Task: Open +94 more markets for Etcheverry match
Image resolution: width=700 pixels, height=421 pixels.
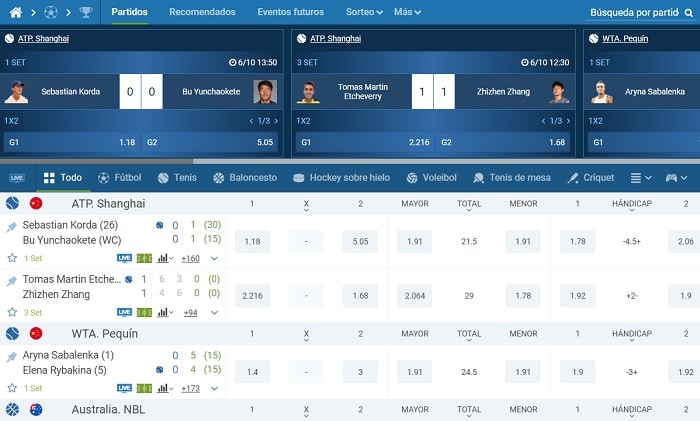Action: (x=191, y=313)
